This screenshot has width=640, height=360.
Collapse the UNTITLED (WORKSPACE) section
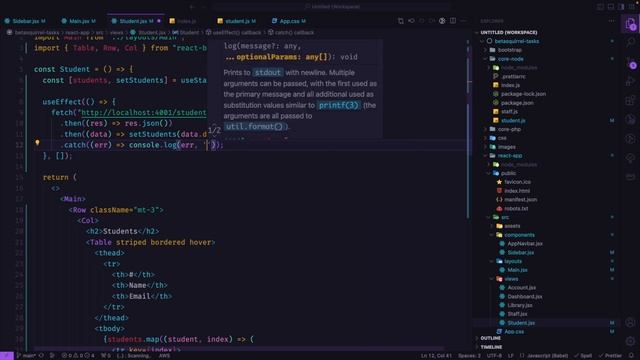(509, 32)
